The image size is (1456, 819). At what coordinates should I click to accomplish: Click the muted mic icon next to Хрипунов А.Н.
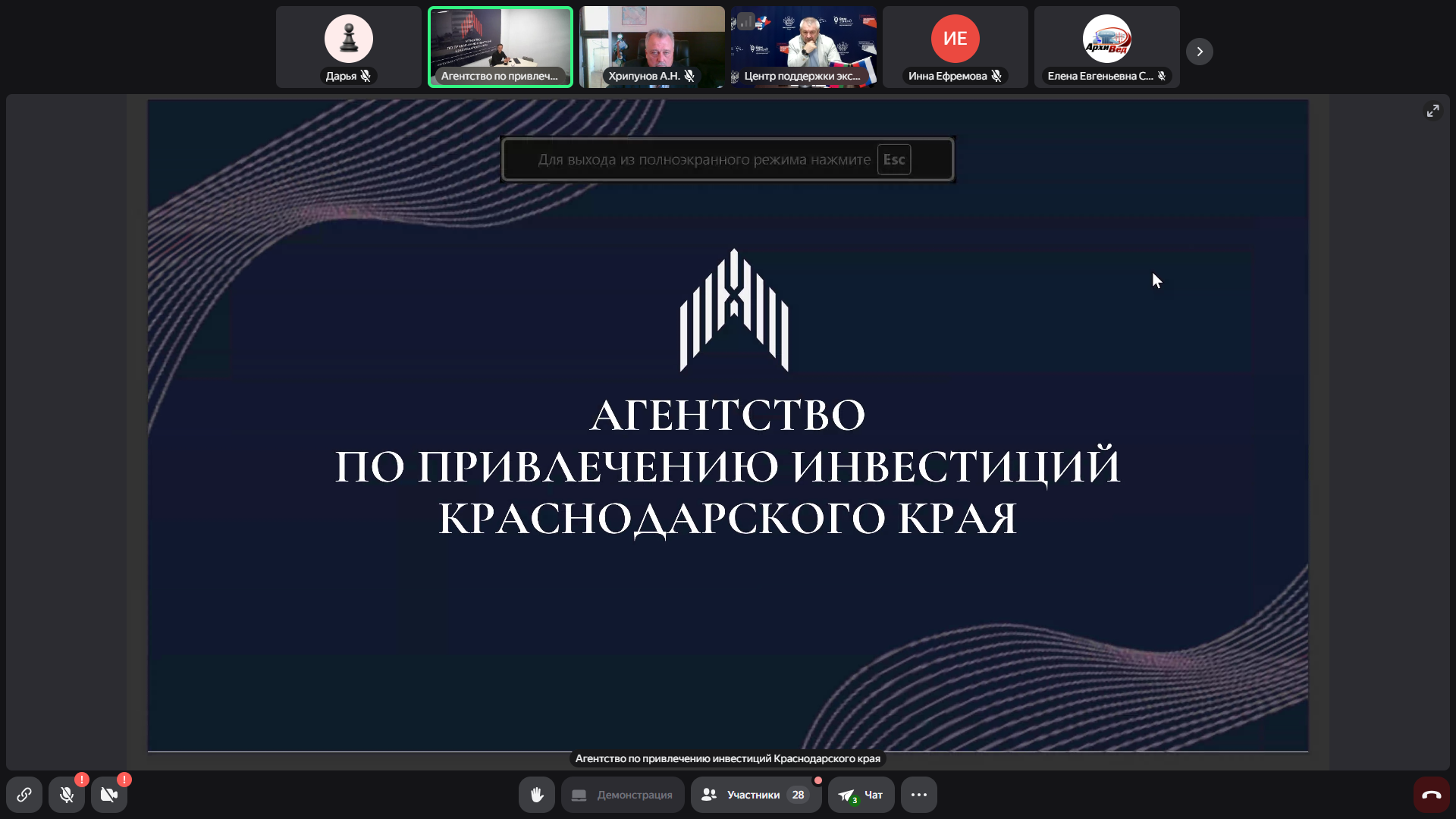coord(689,76)
